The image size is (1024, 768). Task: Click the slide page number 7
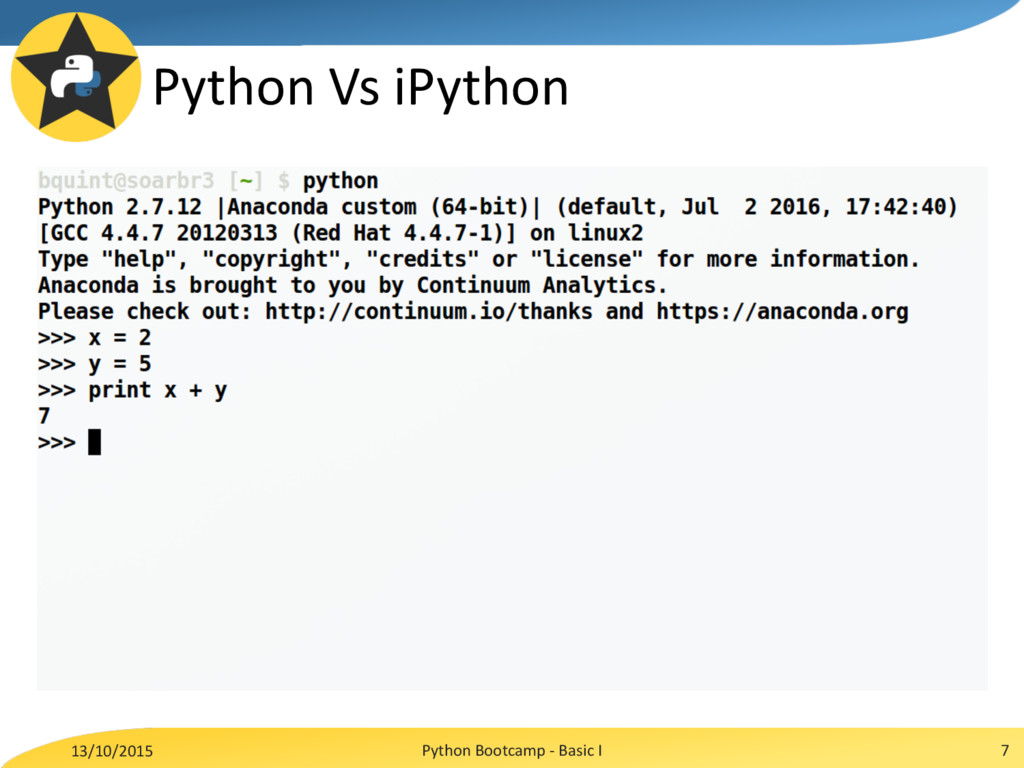1005,750
